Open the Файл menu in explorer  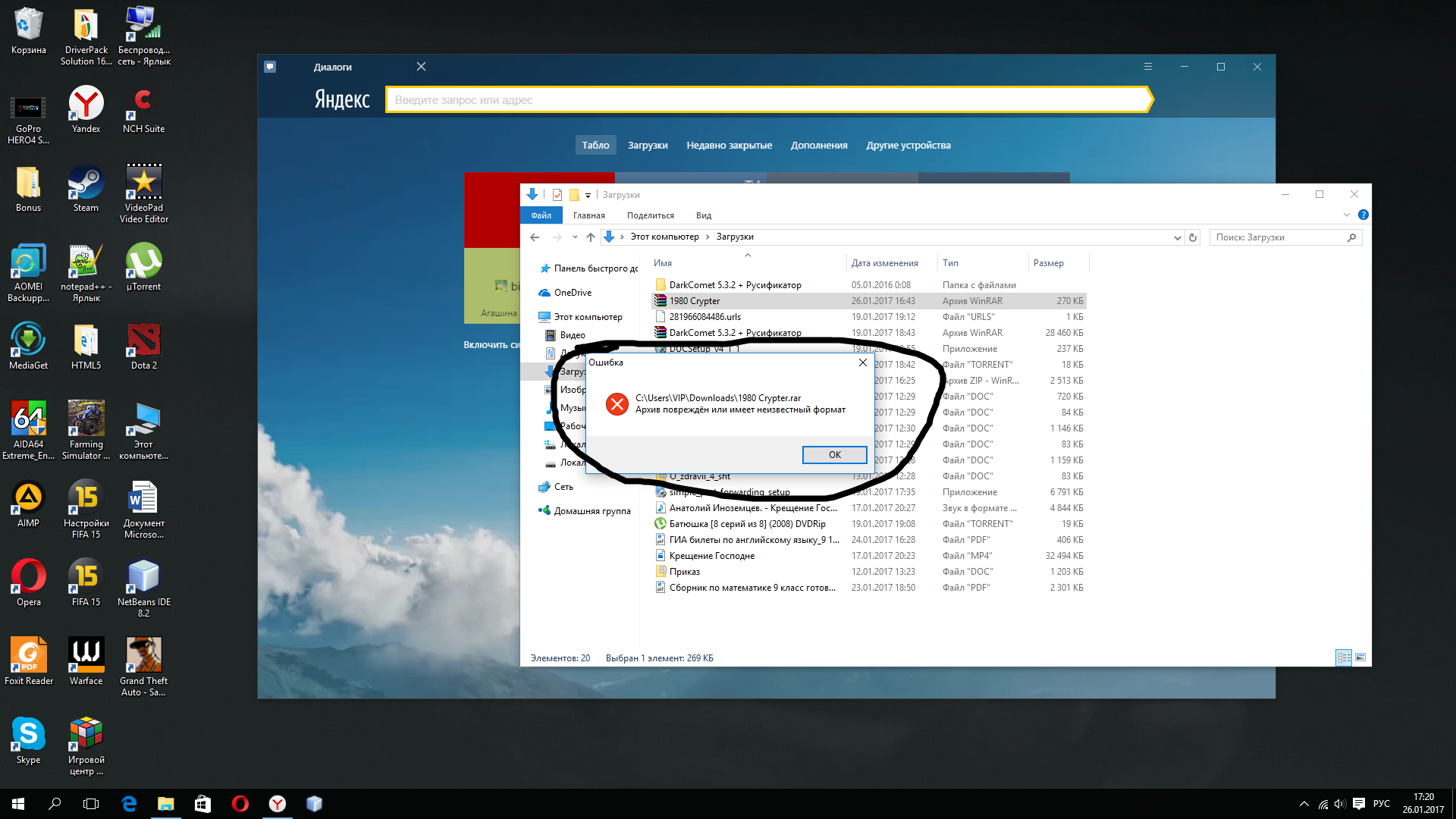click(541, 215)
